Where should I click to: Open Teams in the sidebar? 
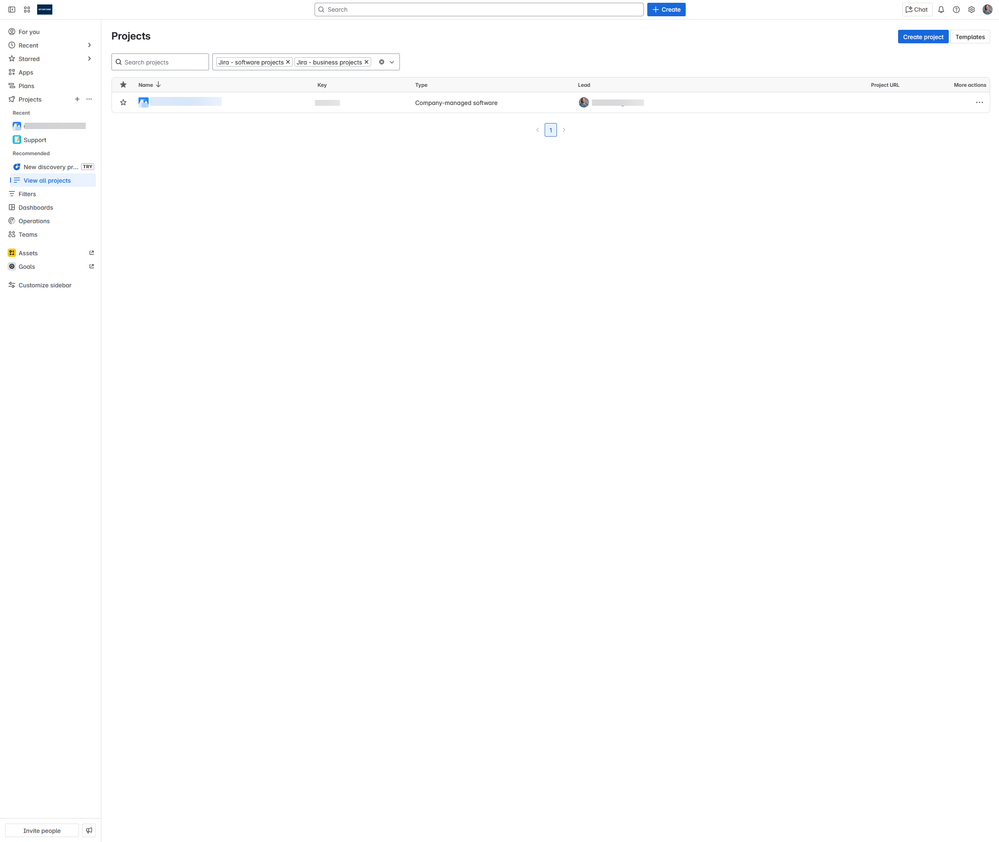tap(51, 234)
